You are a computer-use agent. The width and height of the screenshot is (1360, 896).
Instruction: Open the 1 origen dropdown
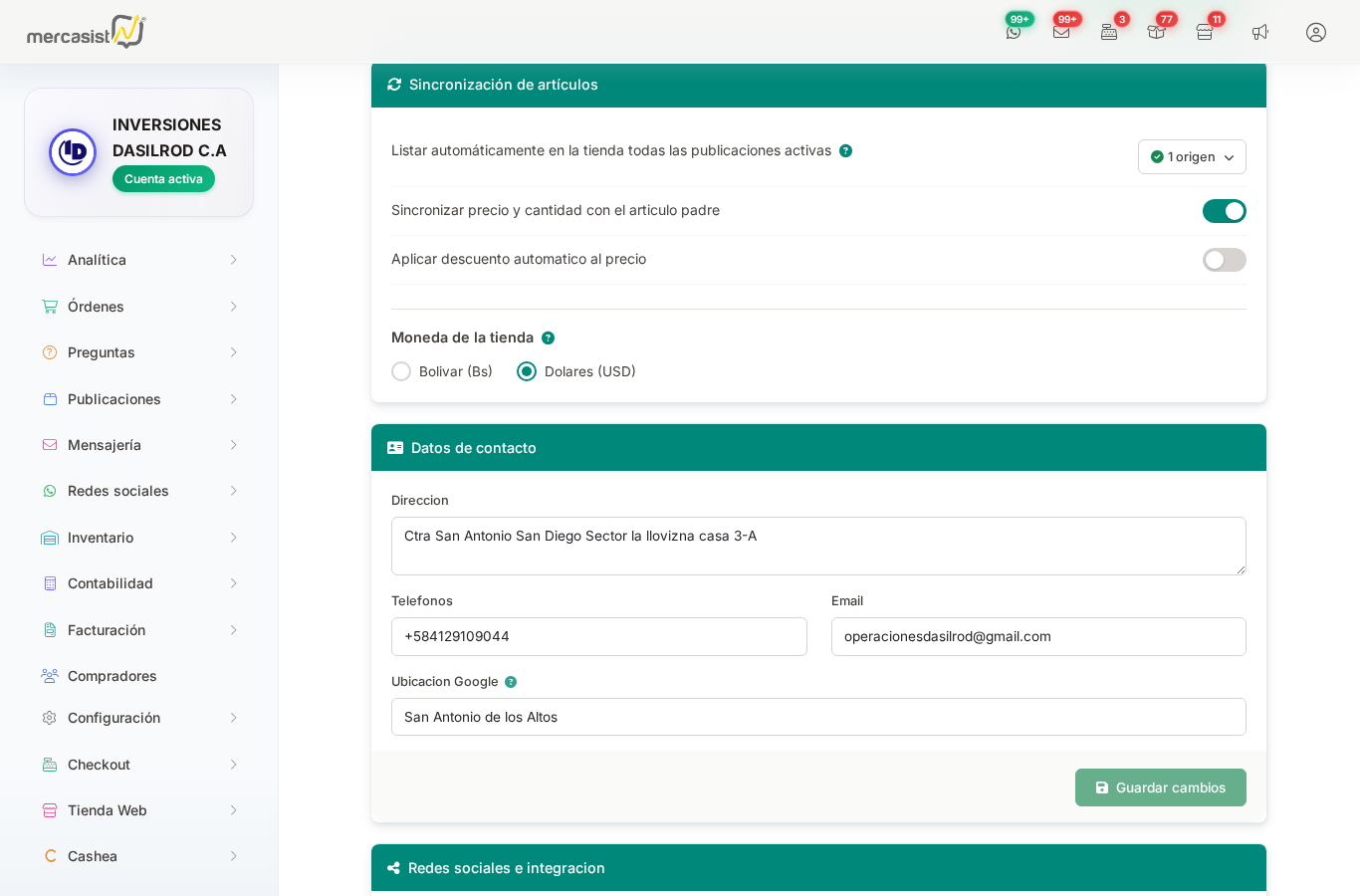coord(1192,157)
